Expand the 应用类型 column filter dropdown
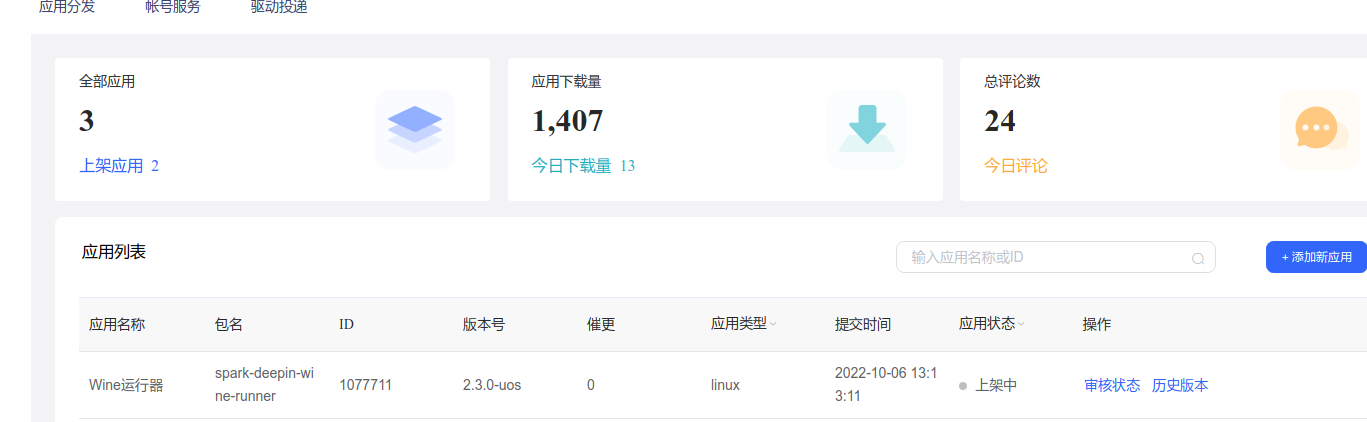The image size is (1367, 422). click(x=773, y=324)
